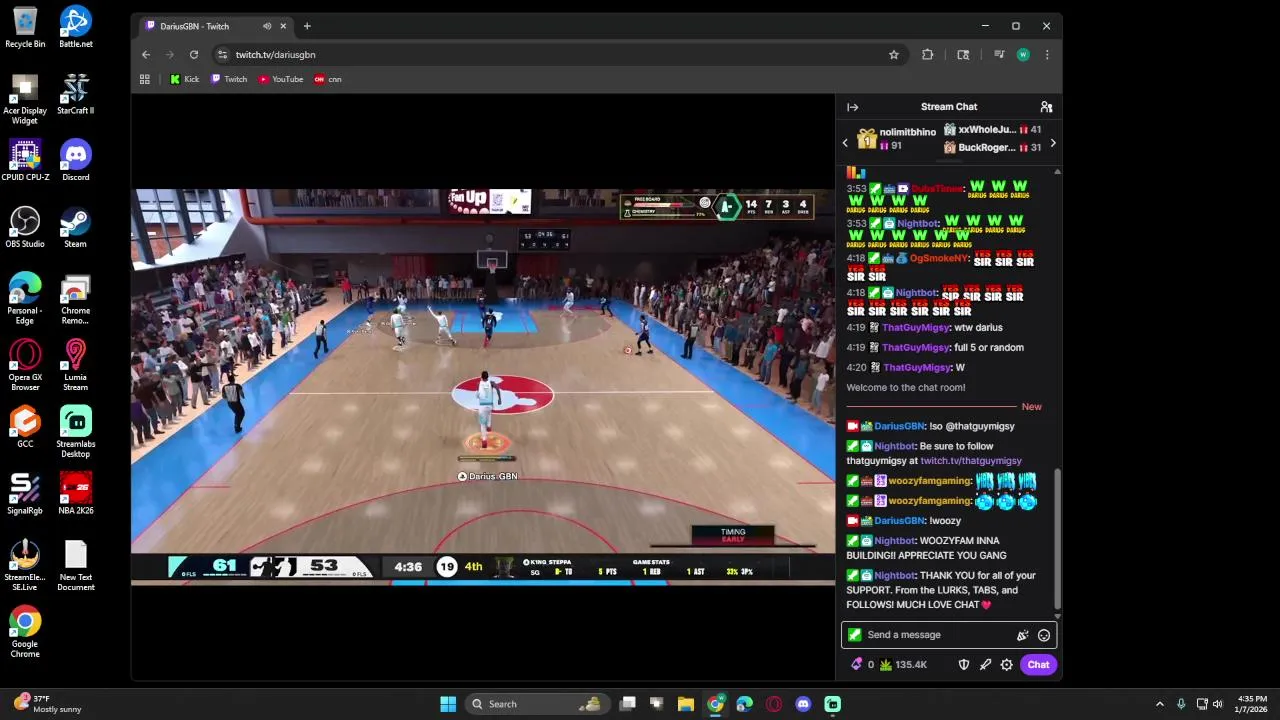The image size is (1280, 720).
Task: Click Nightbot name on the 'WOOZYFAM INNA BUILDING' message
Action: coord(894,541)
